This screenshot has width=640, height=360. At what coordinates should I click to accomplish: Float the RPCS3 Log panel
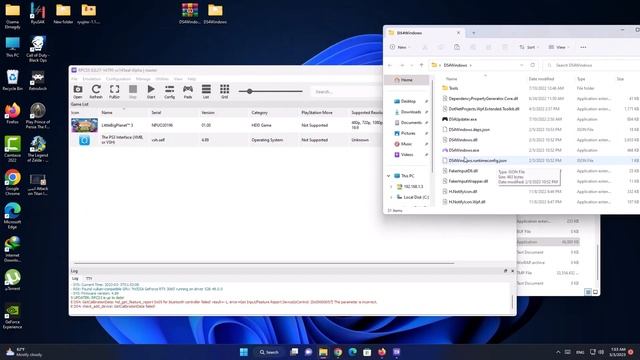pyautogui.click(x=506, y=271)
